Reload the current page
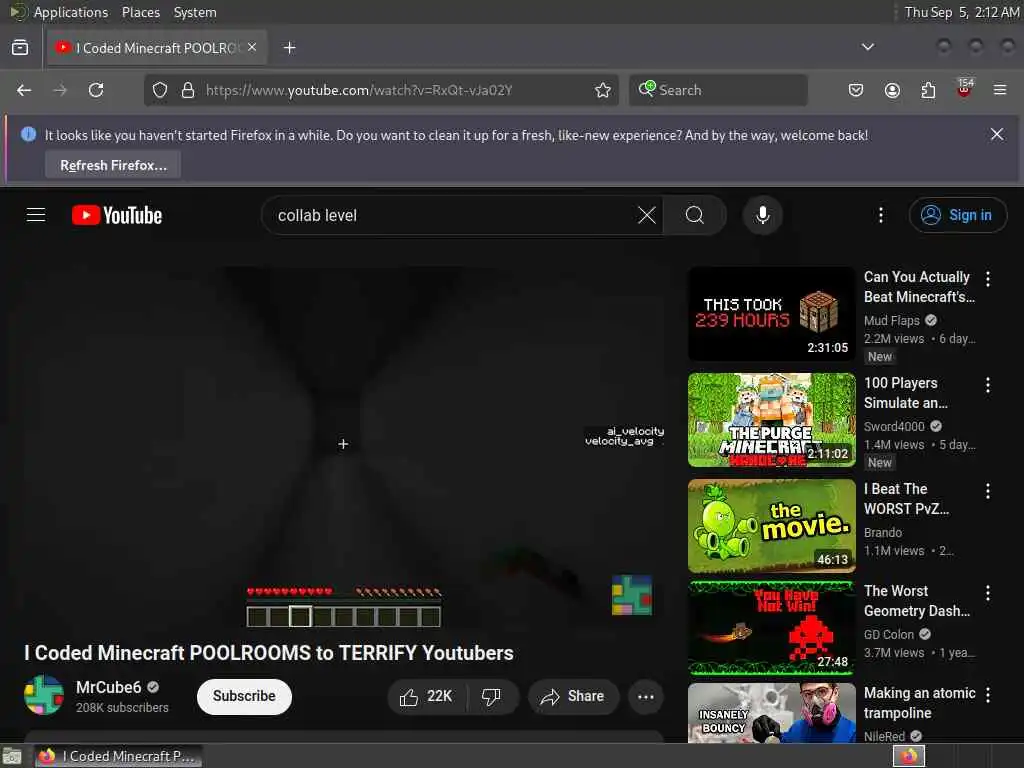 pyautogui.click(x=96, y=90)
